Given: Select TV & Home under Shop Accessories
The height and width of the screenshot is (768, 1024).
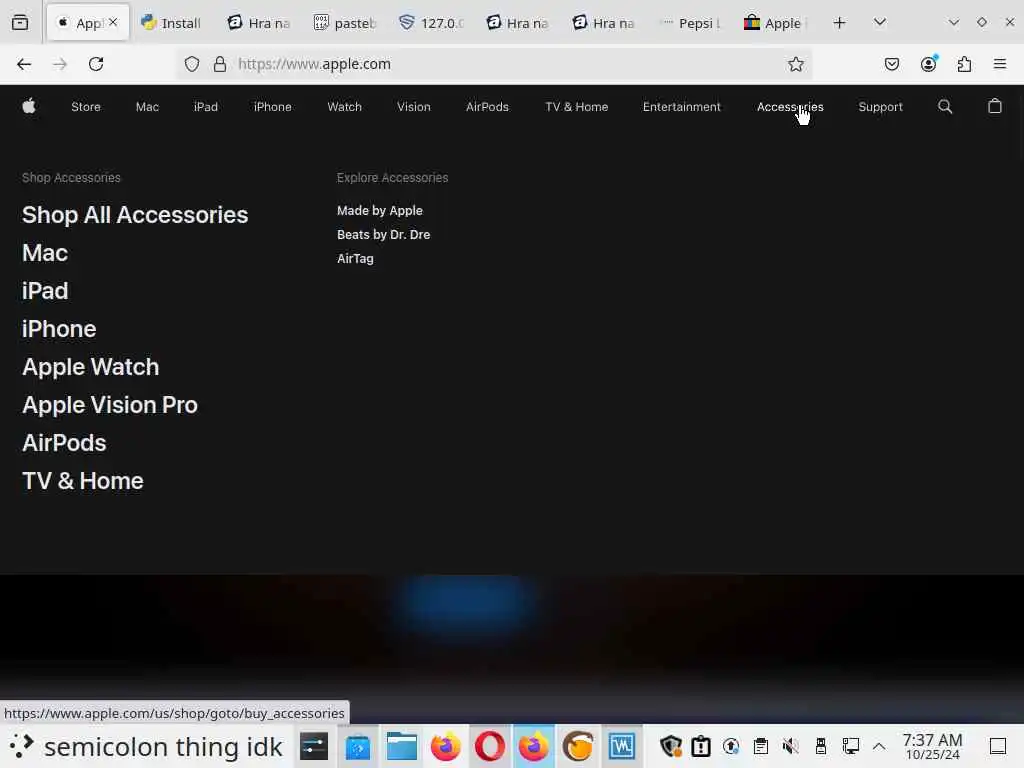Looking at the screenshot, I should [83, 481].
